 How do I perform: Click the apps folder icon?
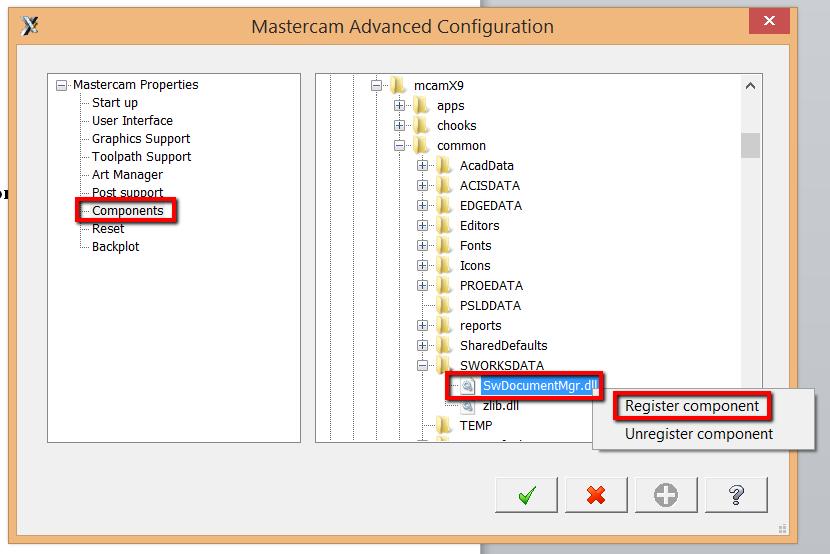click(421, 105)
